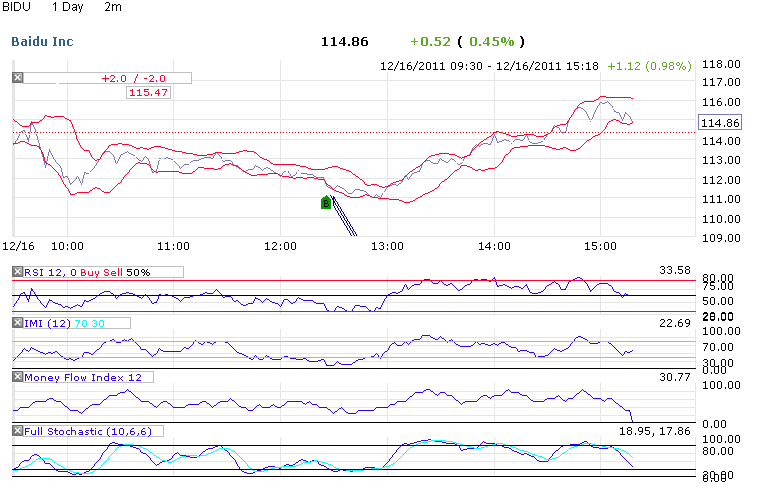
Task: Click the 114.86 price tag on axis
Action: point(720,122)
